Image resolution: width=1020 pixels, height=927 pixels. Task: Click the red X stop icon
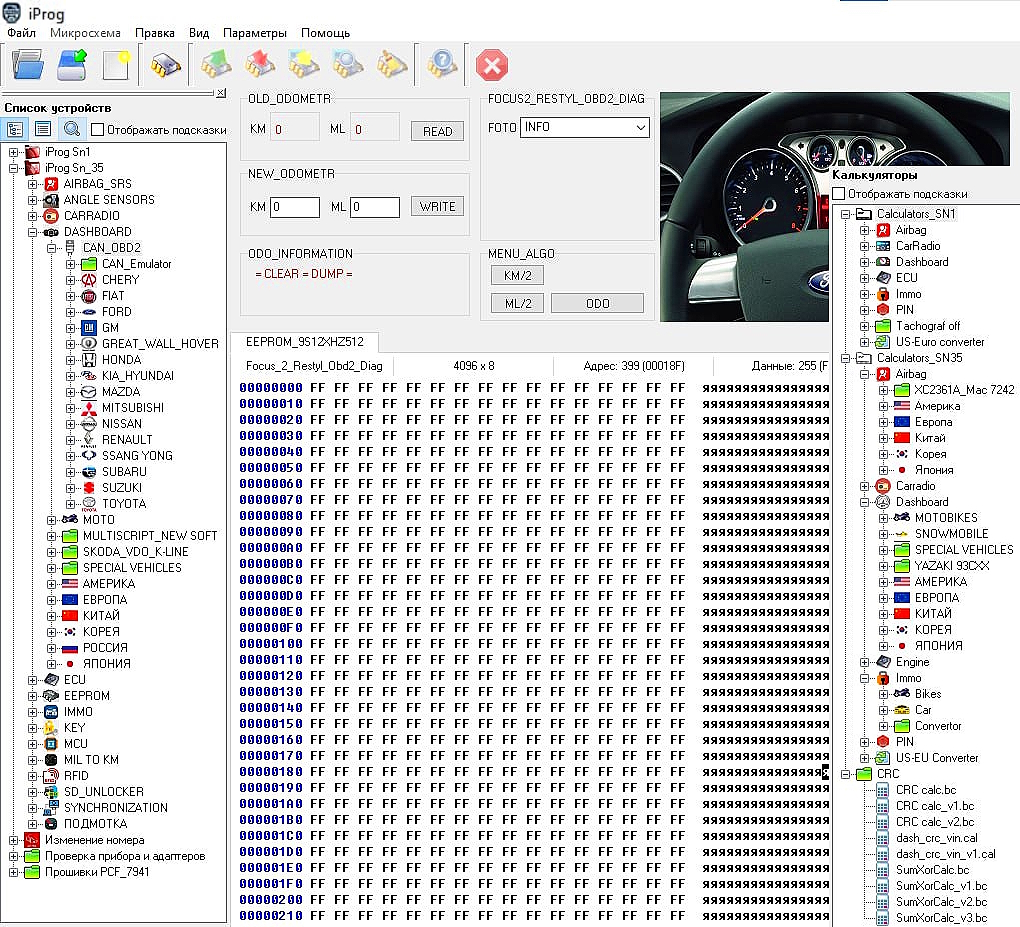(x=492, y=66)
